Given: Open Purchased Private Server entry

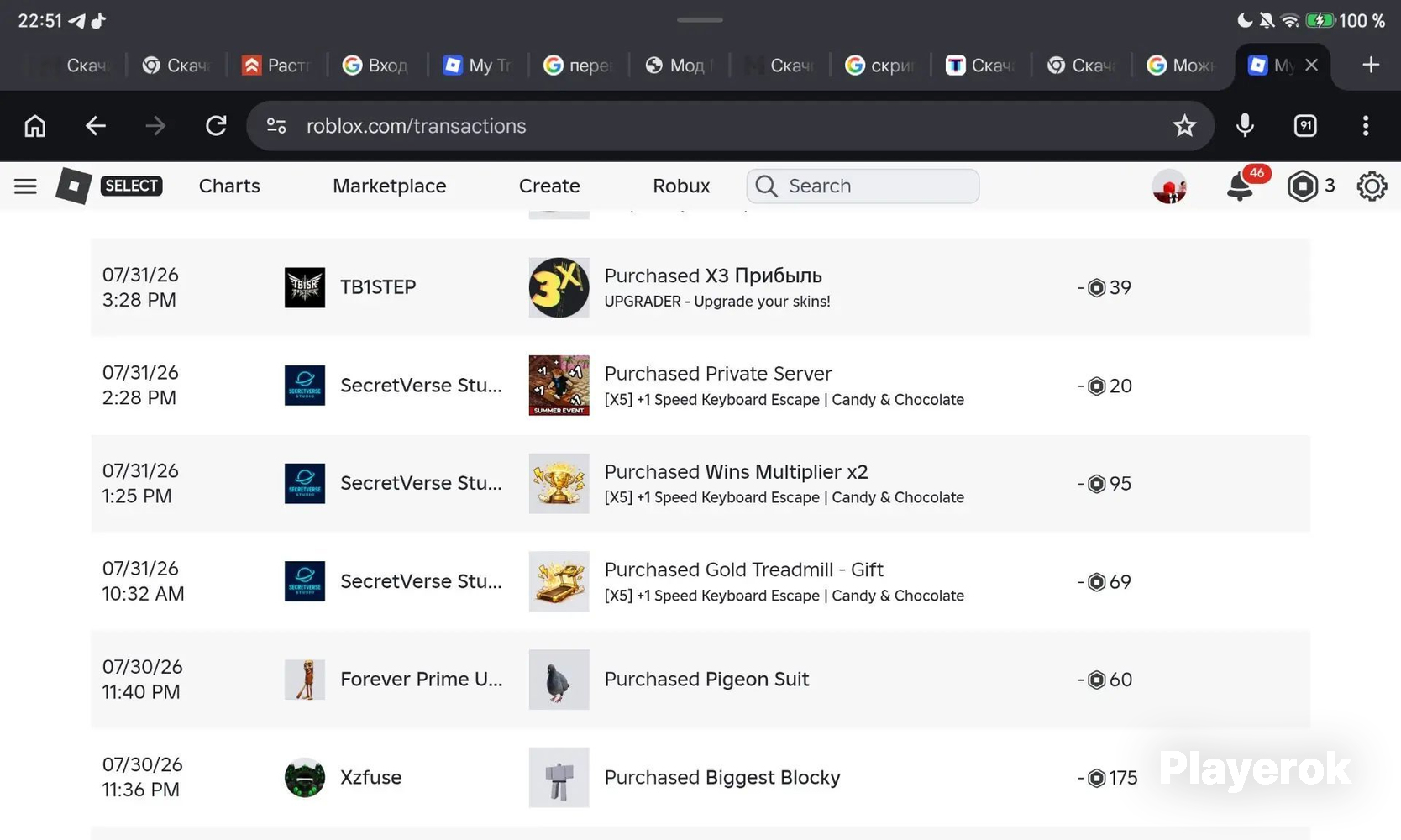Looking at the screenshot, I should point(718,374).
